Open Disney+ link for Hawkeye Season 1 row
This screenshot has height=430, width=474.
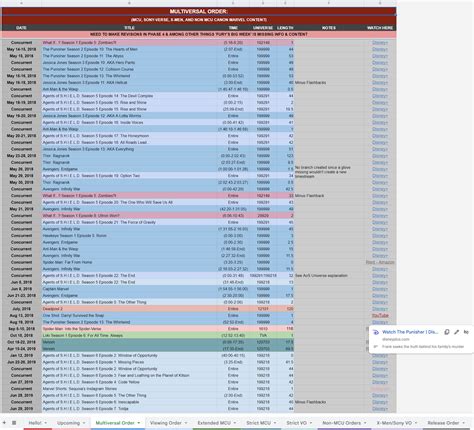point(380,235)
